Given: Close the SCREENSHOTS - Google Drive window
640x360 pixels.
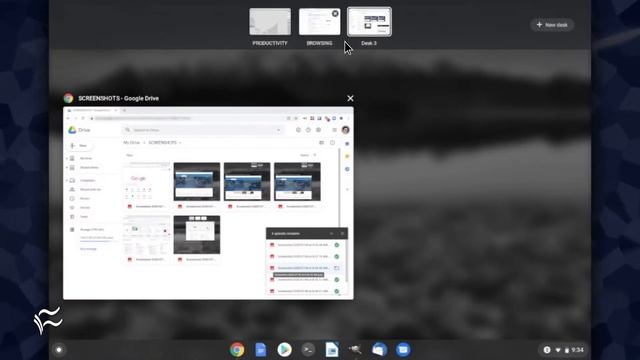Looking at the screenshot, I should (350, 98).
